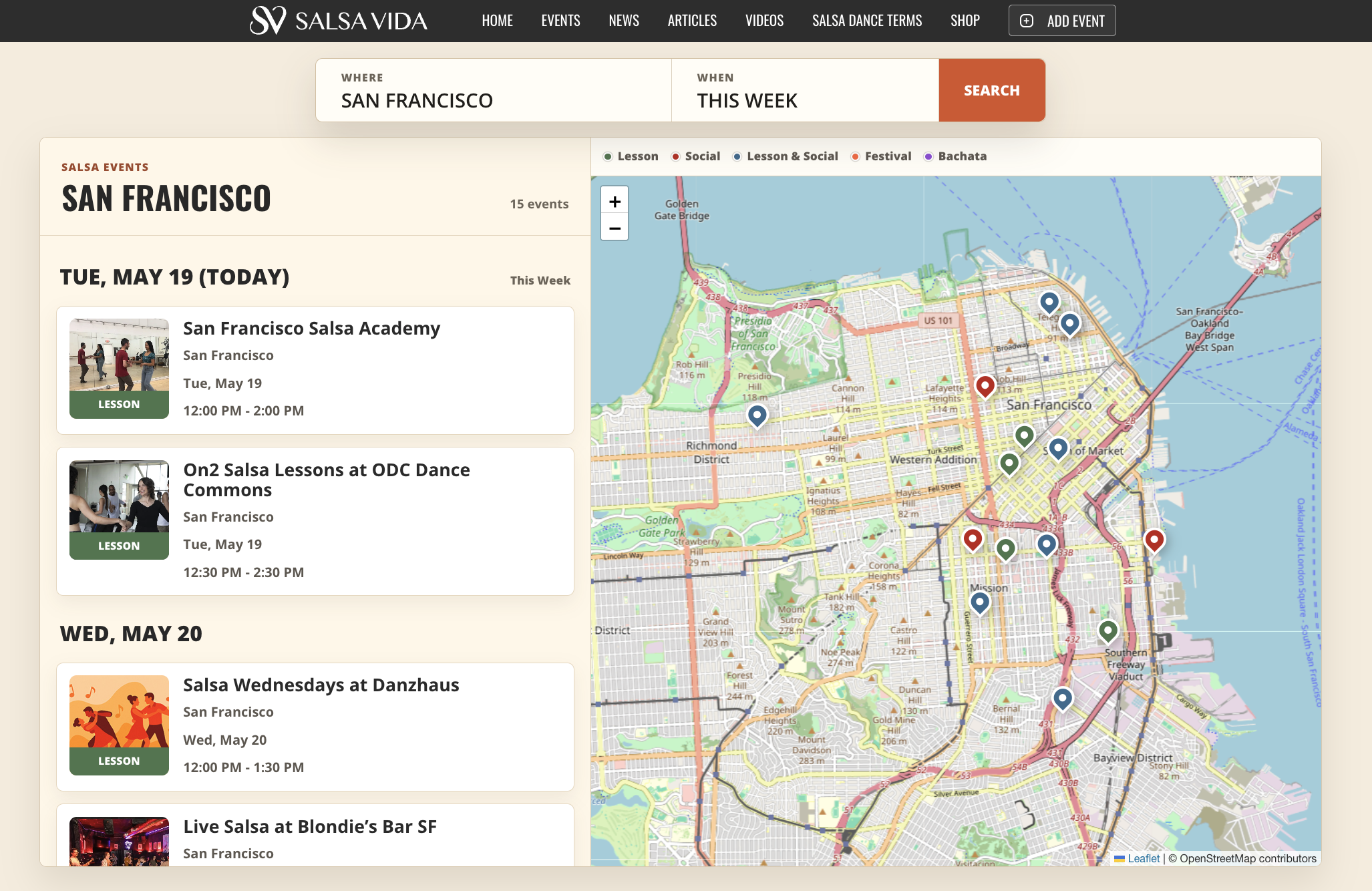This screenshot has width=1372, height=891.
Task: Select blue marker near Bernal Hill
Action: (x=1063, y=699)
